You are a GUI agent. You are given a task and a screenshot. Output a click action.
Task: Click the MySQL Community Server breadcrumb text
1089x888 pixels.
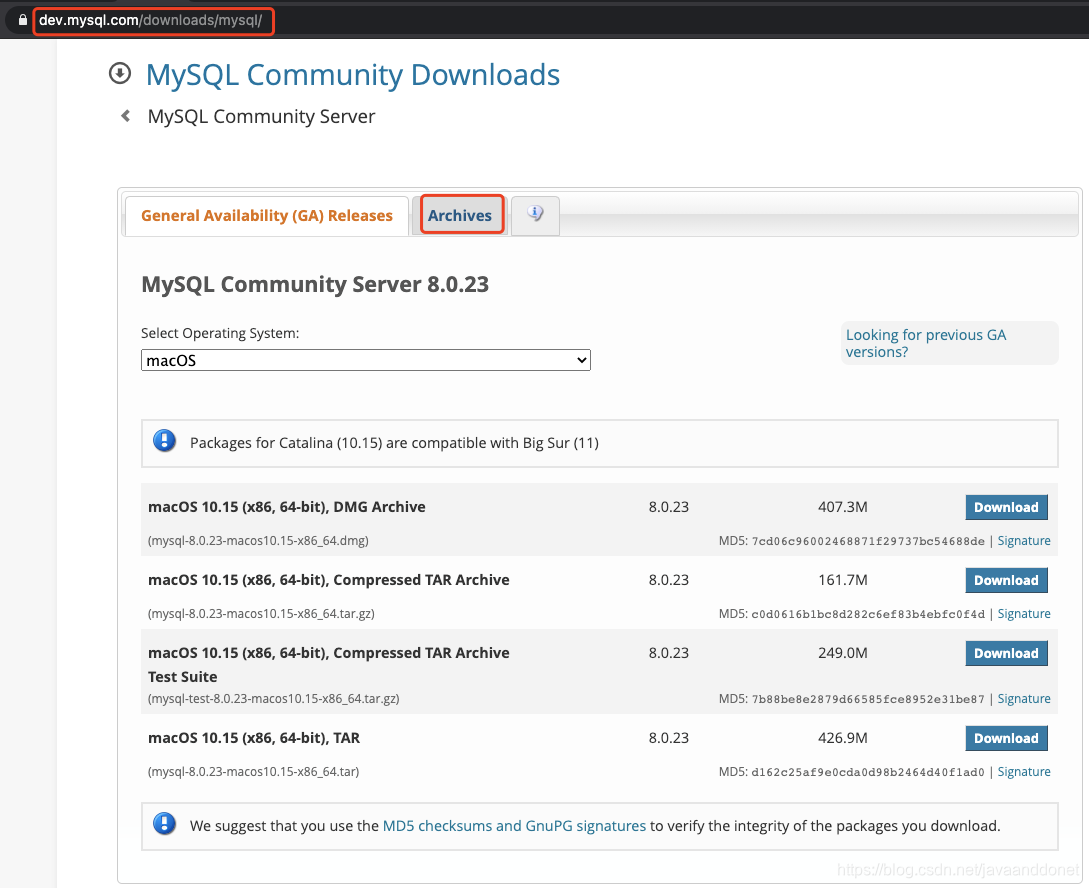click(x=261, y=117)
